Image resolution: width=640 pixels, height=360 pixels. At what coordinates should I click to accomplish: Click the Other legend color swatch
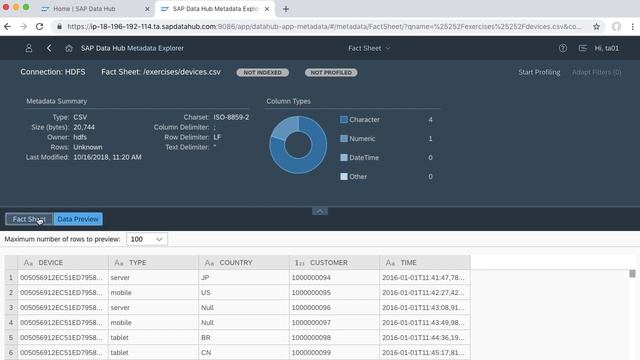tap(344, 177)
